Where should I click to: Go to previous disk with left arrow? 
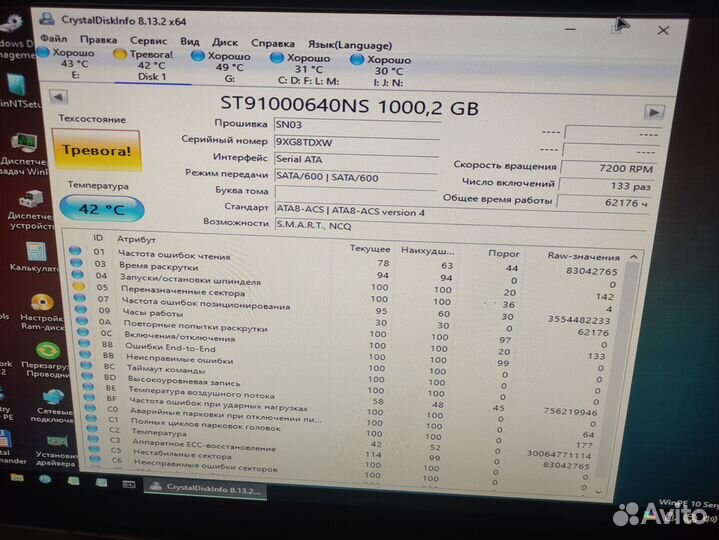coord(59,97)
